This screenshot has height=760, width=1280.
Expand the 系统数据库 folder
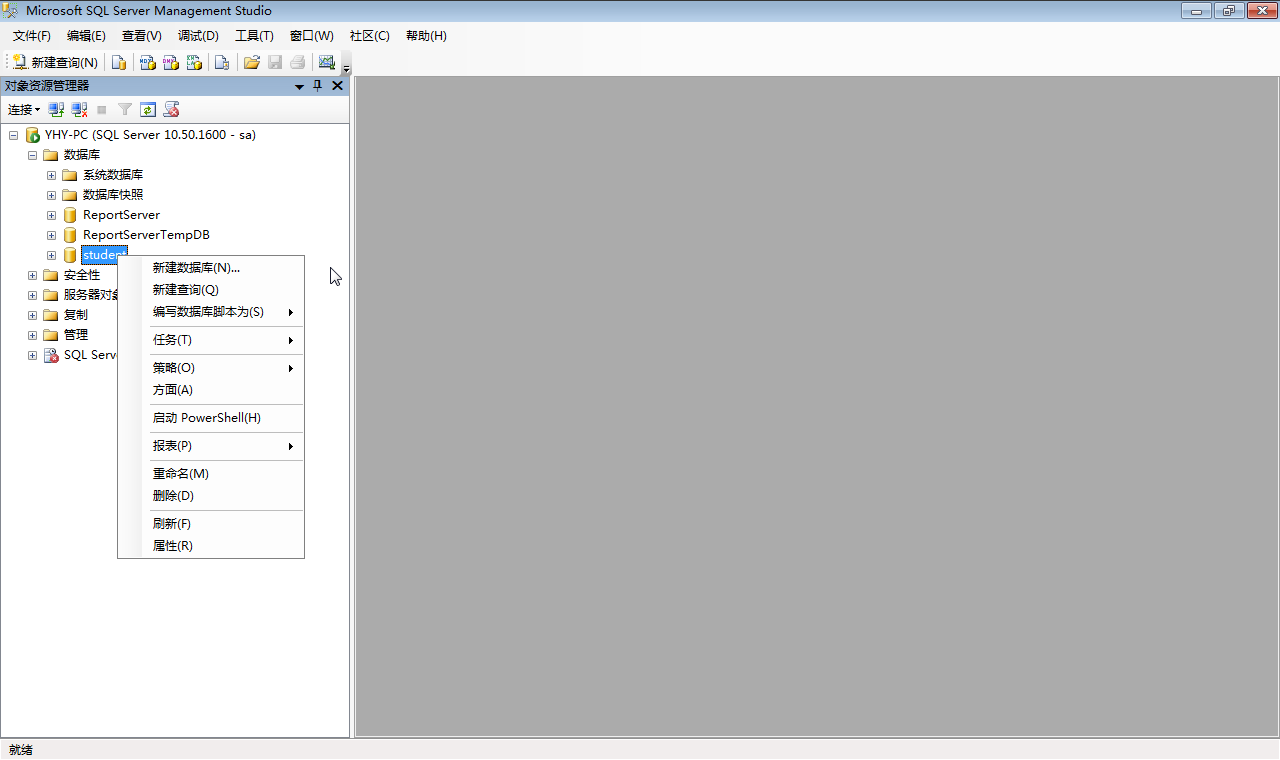coord(51,175)
